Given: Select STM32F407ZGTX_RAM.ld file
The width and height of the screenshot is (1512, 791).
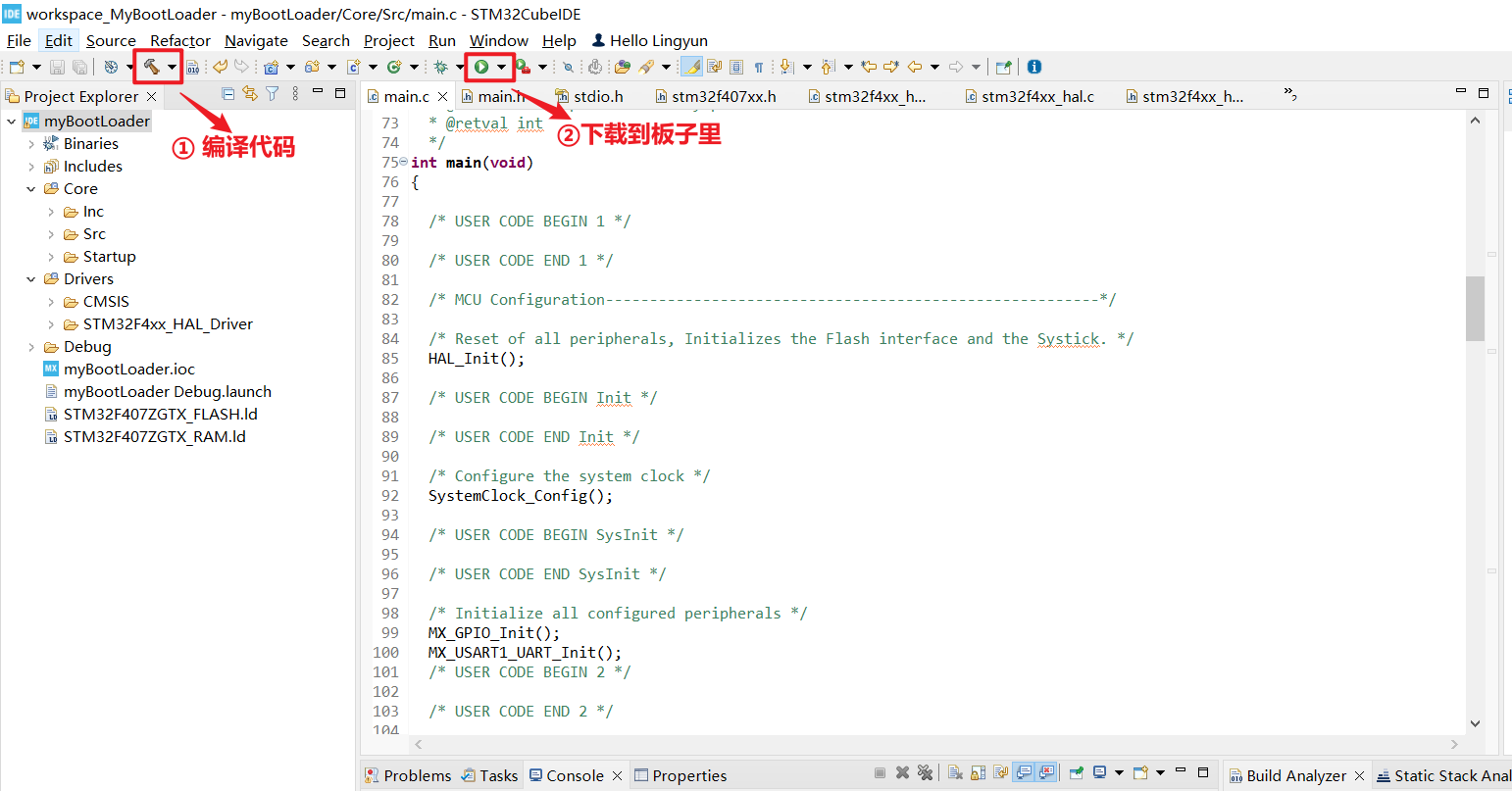Looking at the screenshot, I should coord(154,437).
